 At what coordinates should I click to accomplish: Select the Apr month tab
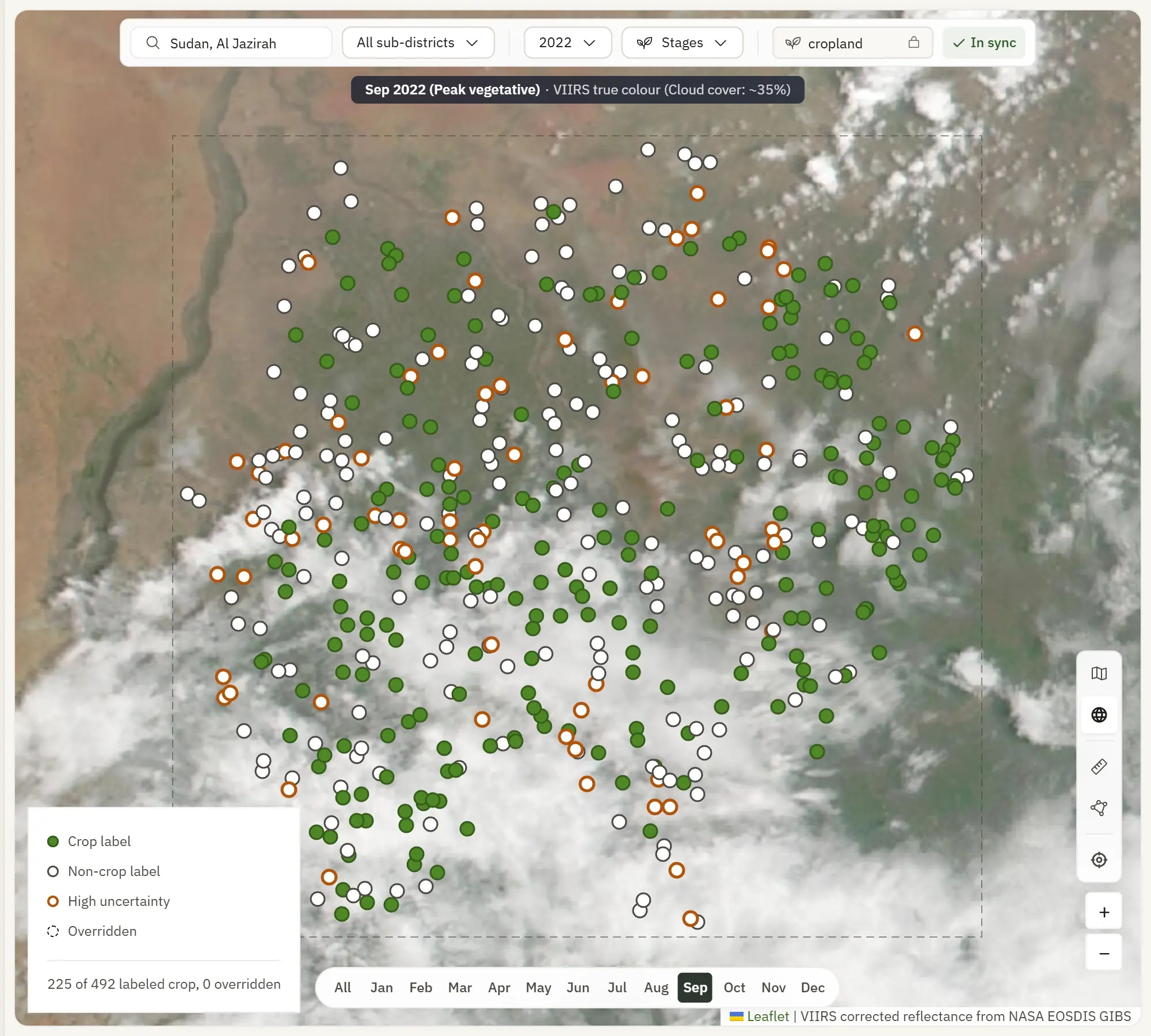coord(499,988)
